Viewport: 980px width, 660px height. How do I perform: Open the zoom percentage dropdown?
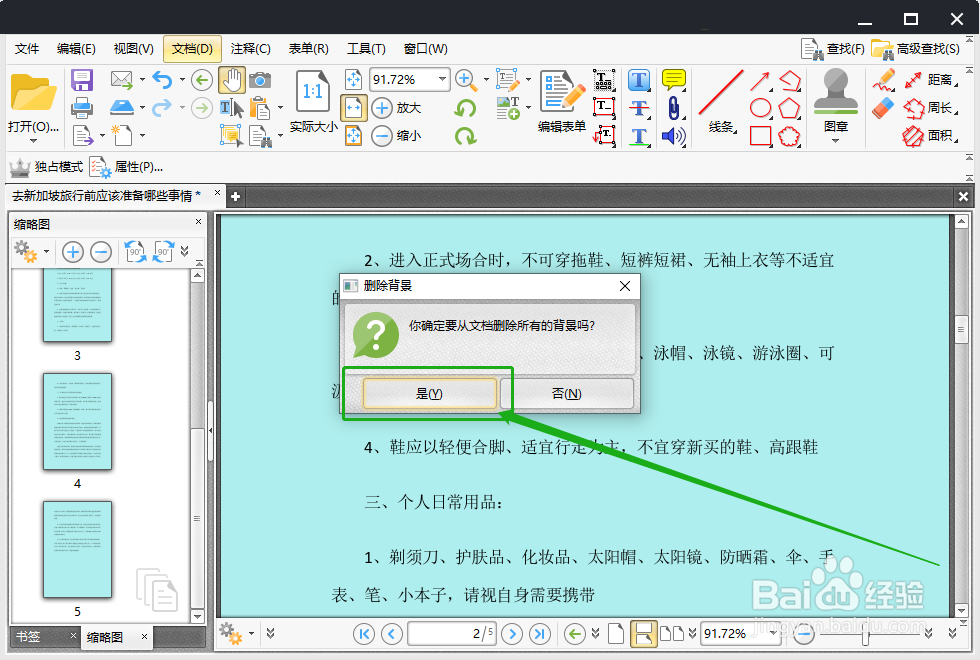444,79
